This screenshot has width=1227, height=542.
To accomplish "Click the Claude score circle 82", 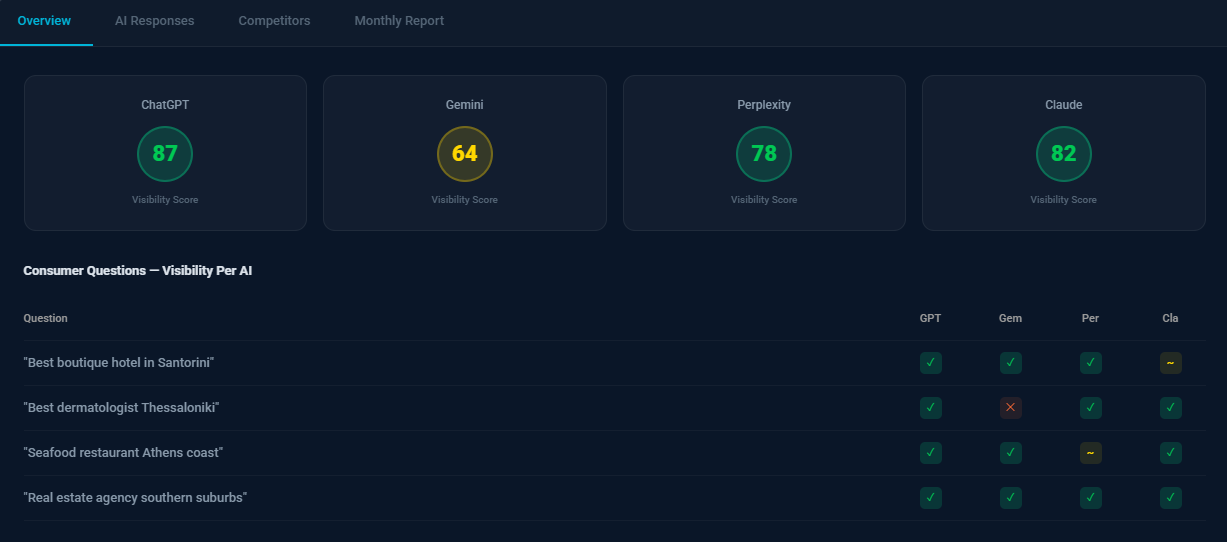I will click(x=1064, y=154).
